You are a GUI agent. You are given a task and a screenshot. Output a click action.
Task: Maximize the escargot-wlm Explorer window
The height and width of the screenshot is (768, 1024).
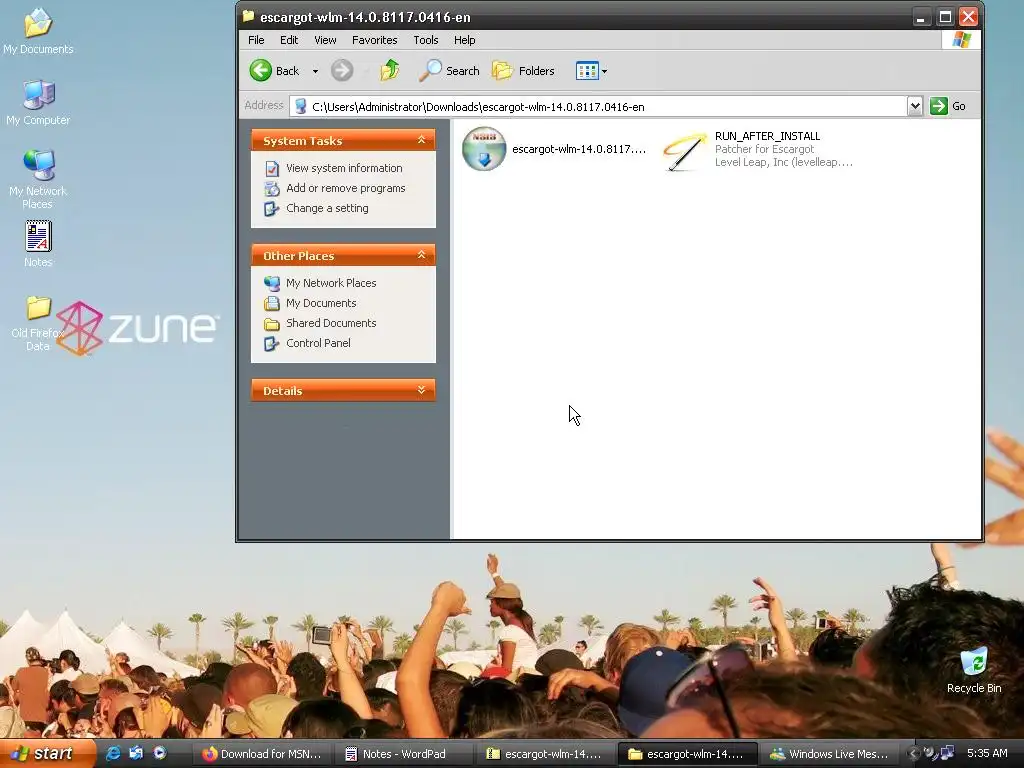944,16
